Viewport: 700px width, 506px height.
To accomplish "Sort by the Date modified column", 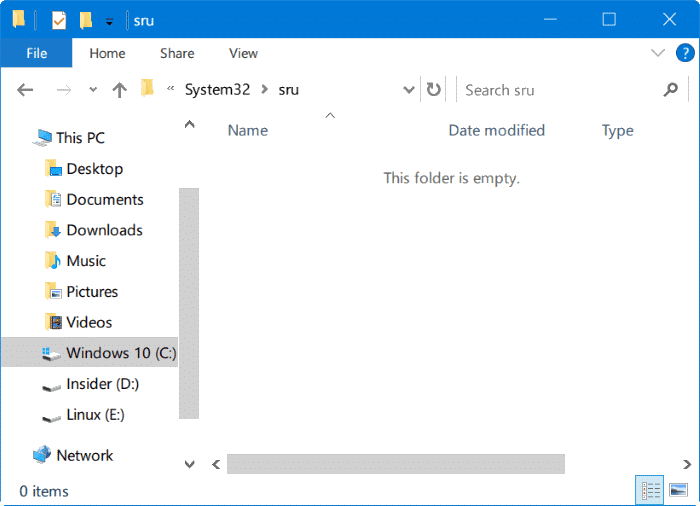I will point(496,130).
